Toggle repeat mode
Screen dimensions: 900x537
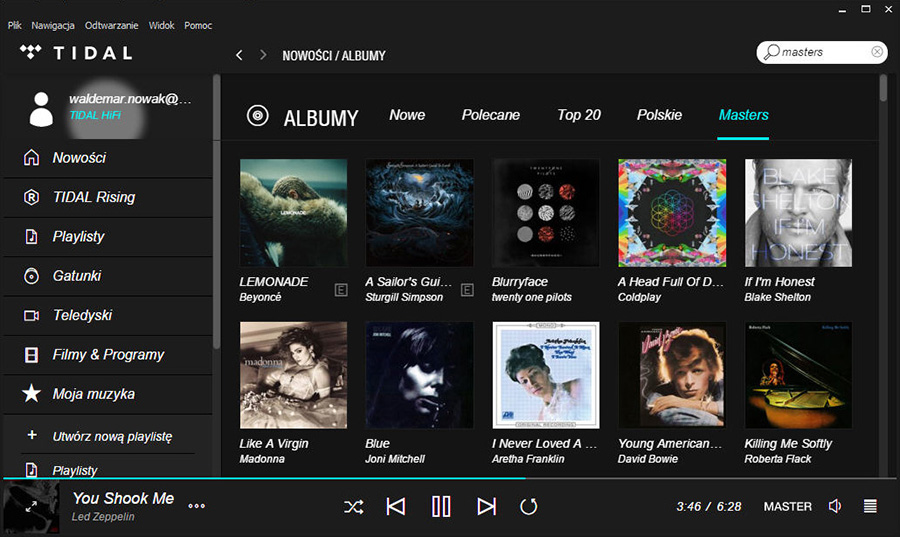(x=529, y=507)
